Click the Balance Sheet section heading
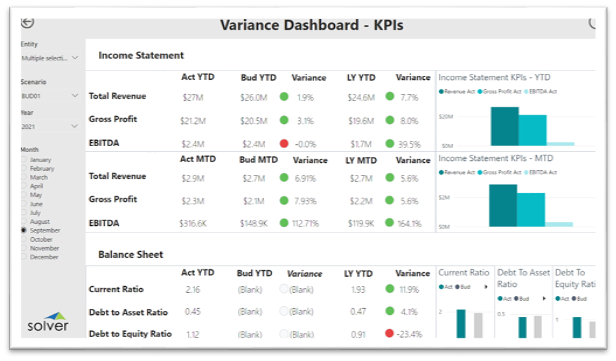 click(130, 255)
